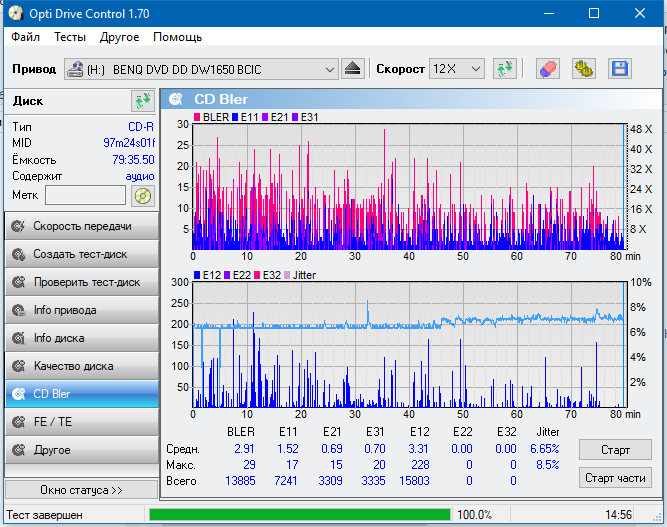The image size is (667, 527).
Task: Switch to the Скорость передачи panel
Action: [80, 226]
